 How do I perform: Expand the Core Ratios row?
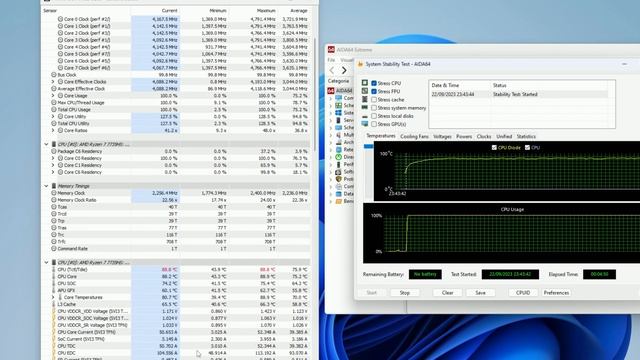(53, 130)
